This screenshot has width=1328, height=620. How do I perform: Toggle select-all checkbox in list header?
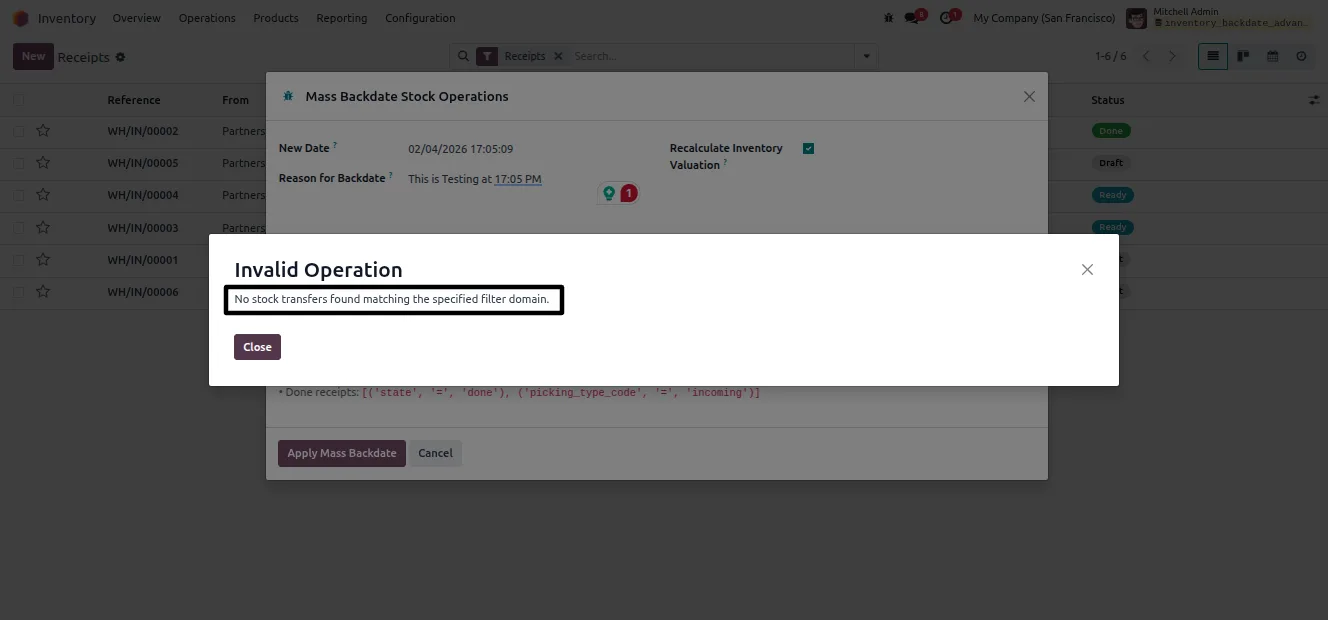pos(19,100)
